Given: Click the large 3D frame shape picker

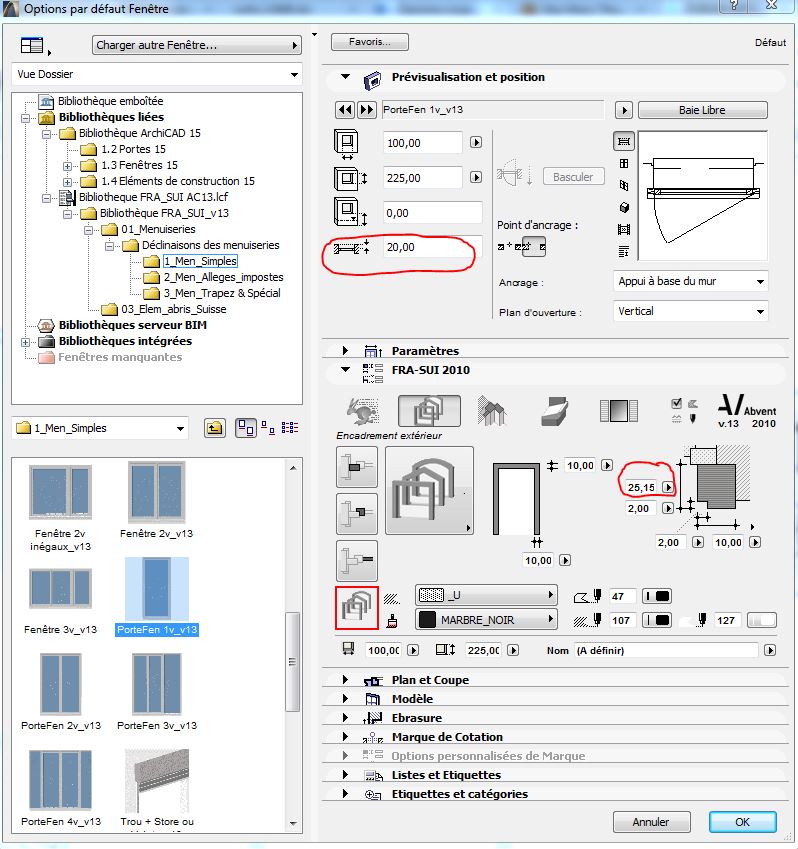Looking at the screenshot, I should click(429, 491).
